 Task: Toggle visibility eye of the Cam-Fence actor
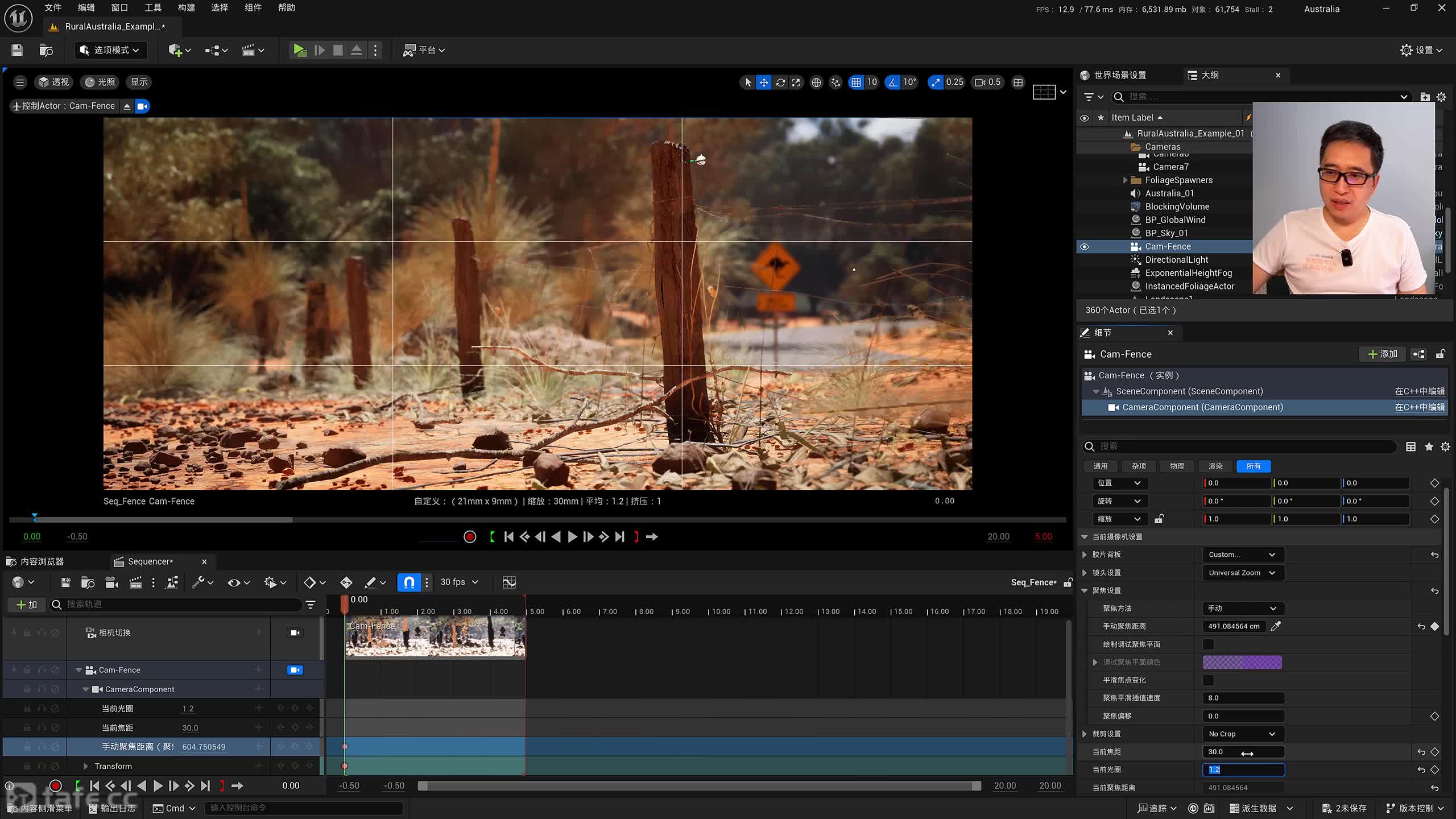[x=1084, y=247]
